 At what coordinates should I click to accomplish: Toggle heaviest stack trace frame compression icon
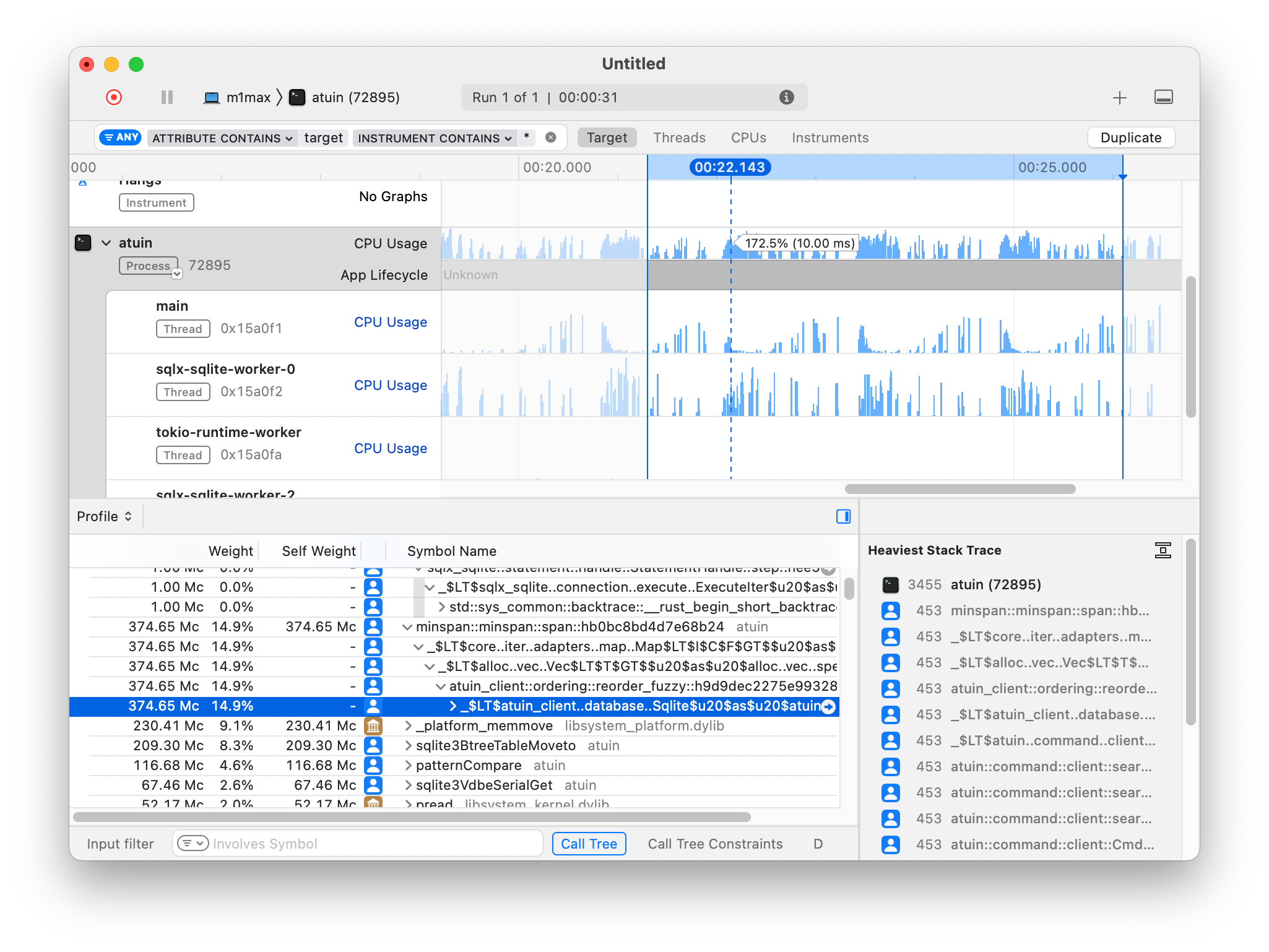1163,550
